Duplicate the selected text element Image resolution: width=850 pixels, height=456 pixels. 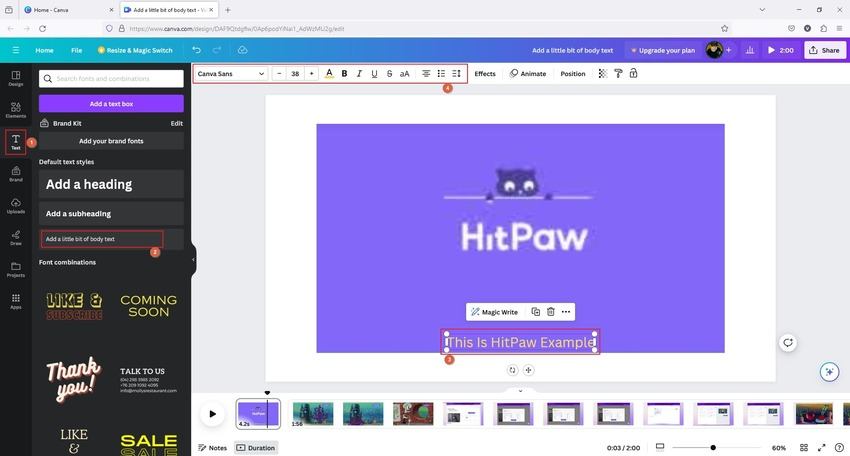point(536,312)
